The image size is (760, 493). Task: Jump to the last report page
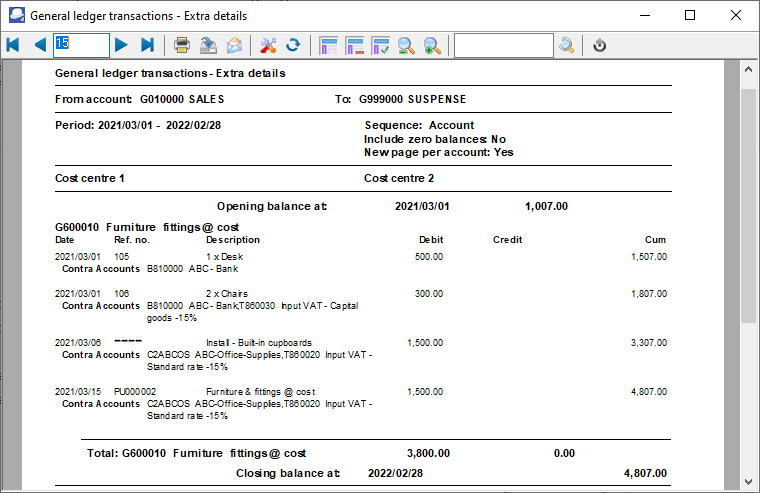click(x=148, y=45)
